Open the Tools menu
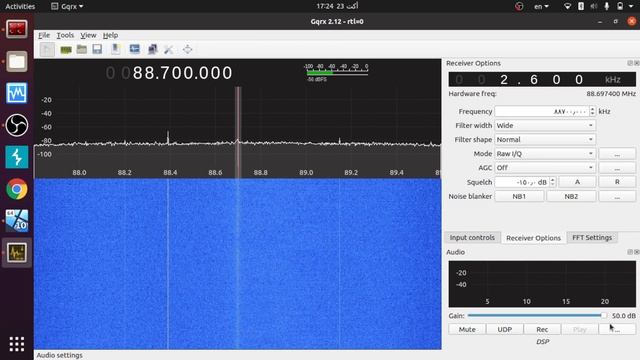640x360 pixels. point(65,35)
